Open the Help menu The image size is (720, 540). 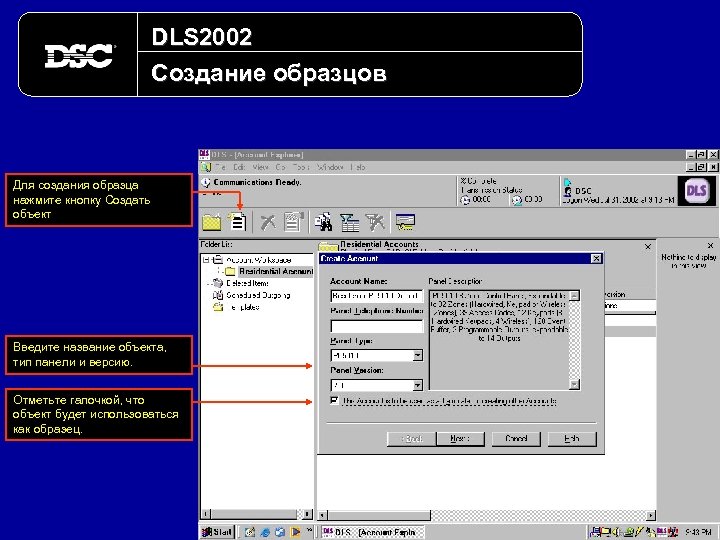(358, 167)
